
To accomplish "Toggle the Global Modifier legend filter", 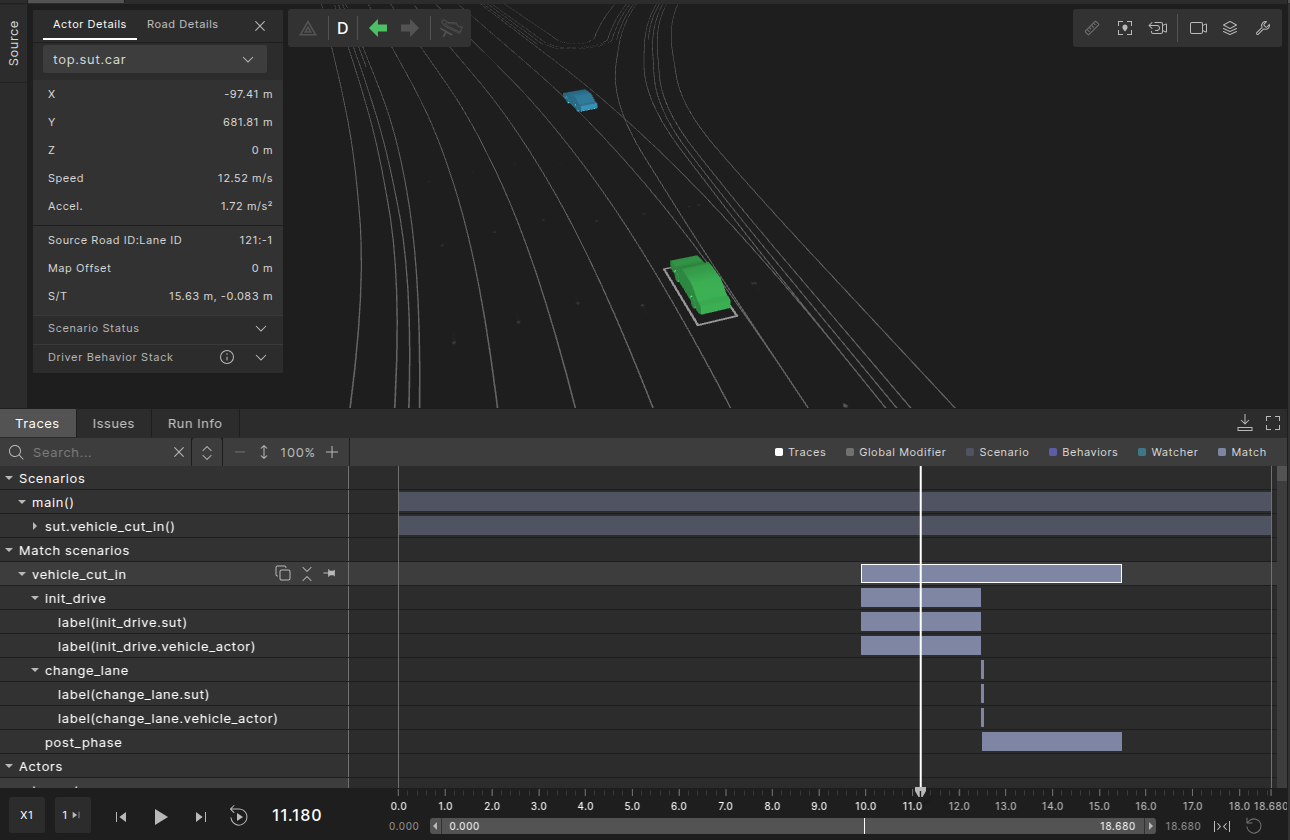I will (x=895, y=452).
